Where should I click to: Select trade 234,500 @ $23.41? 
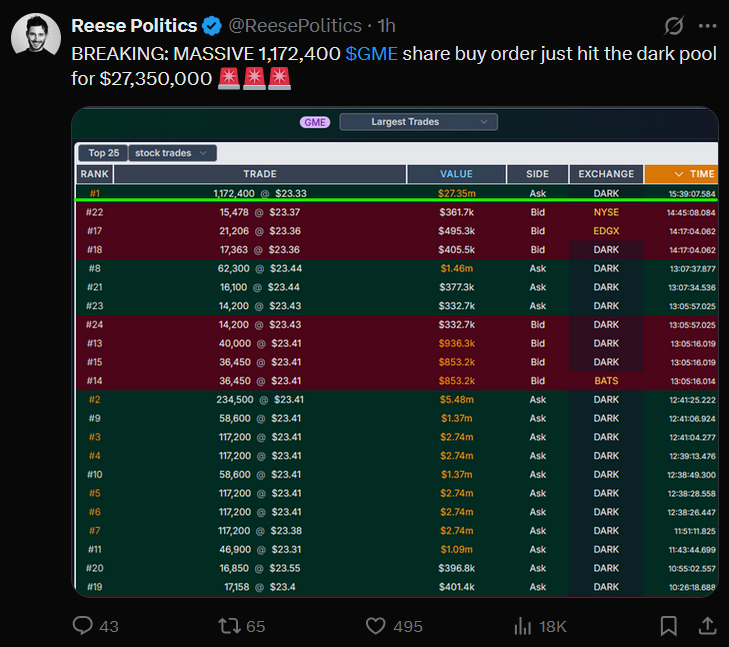[x=260, y=400]
